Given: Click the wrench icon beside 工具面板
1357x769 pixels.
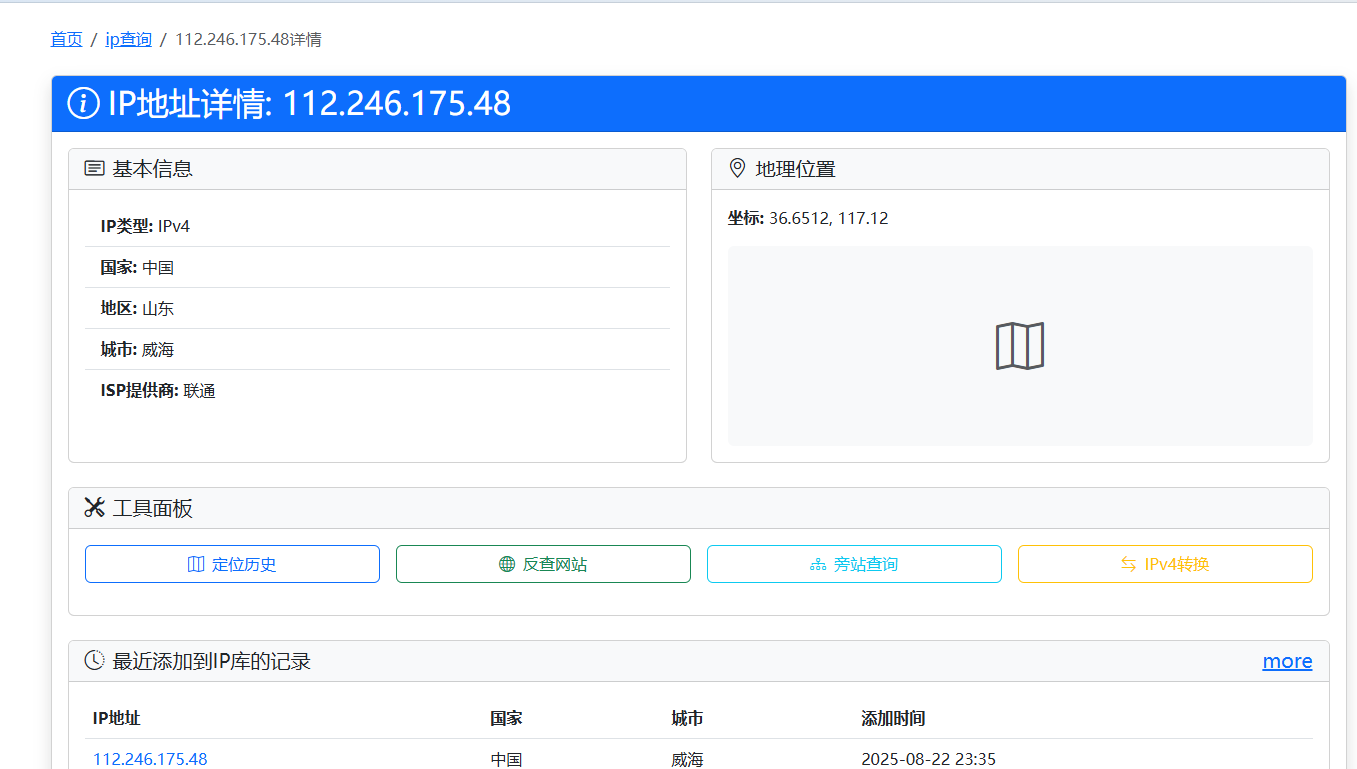Looking at the screenshot, I should pos(93,507).
